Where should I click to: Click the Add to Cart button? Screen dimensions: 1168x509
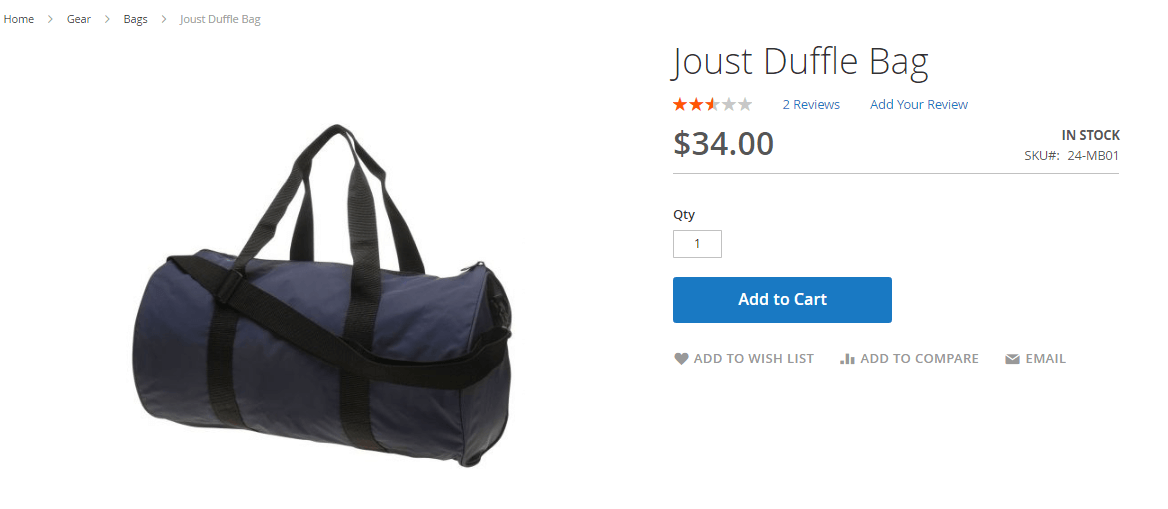point(782,300)
